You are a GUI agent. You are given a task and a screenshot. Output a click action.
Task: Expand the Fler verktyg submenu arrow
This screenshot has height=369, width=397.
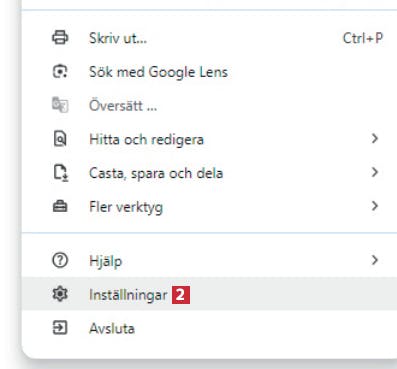(x=375, y=206)
